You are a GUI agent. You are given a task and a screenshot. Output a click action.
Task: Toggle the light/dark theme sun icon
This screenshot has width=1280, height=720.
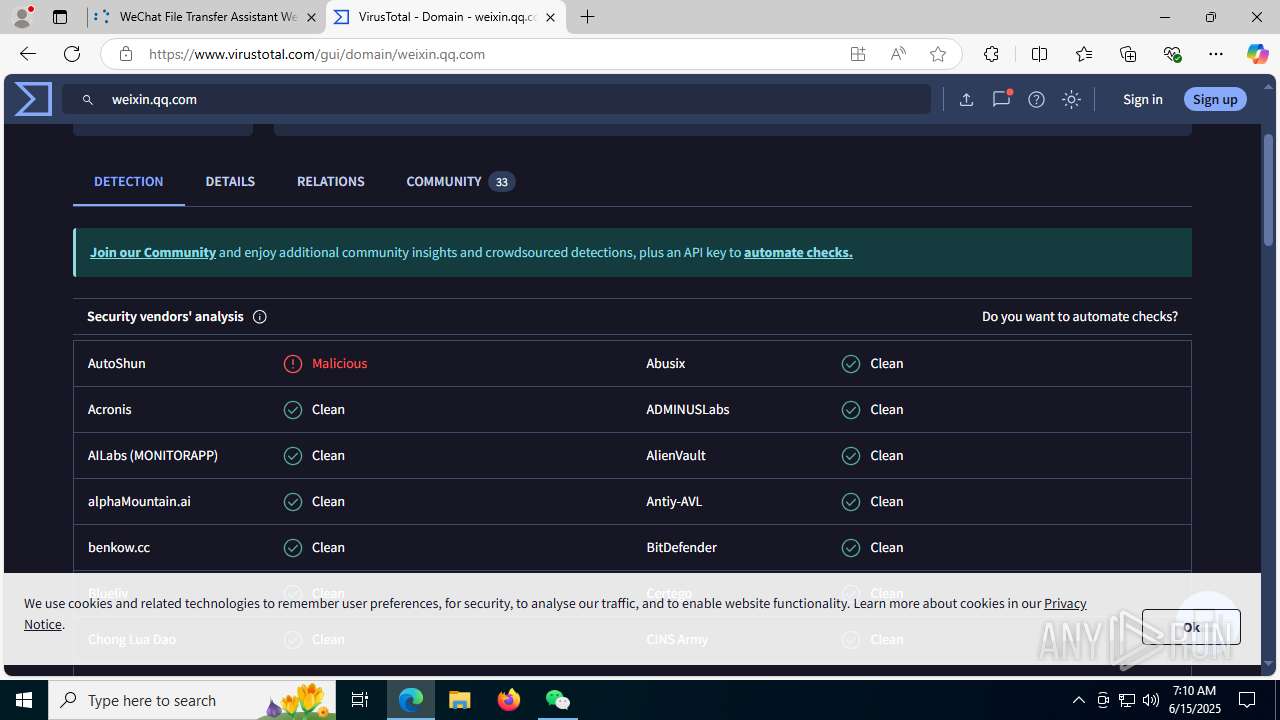pos(1071,99)
